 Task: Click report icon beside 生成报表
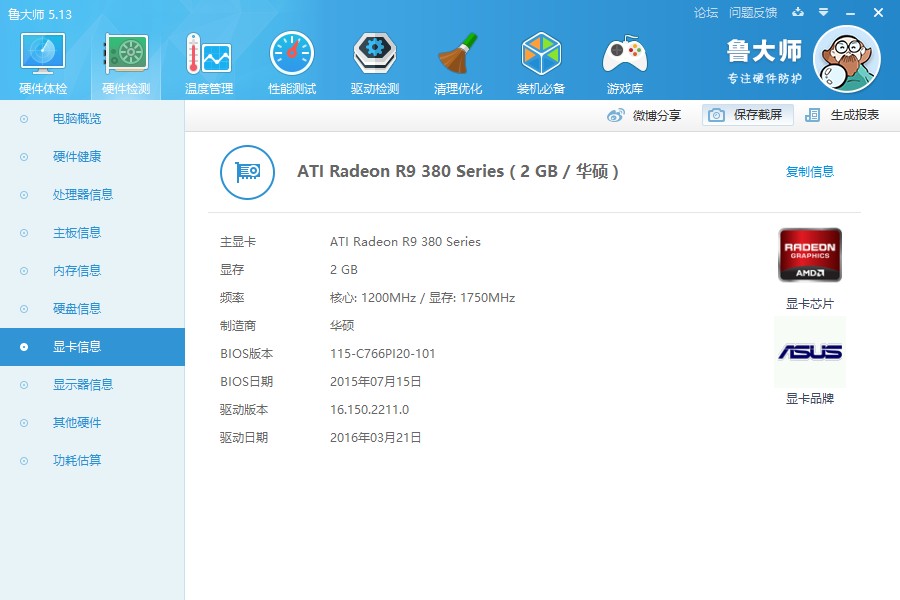pyautogui.click(x=812, y=115)
